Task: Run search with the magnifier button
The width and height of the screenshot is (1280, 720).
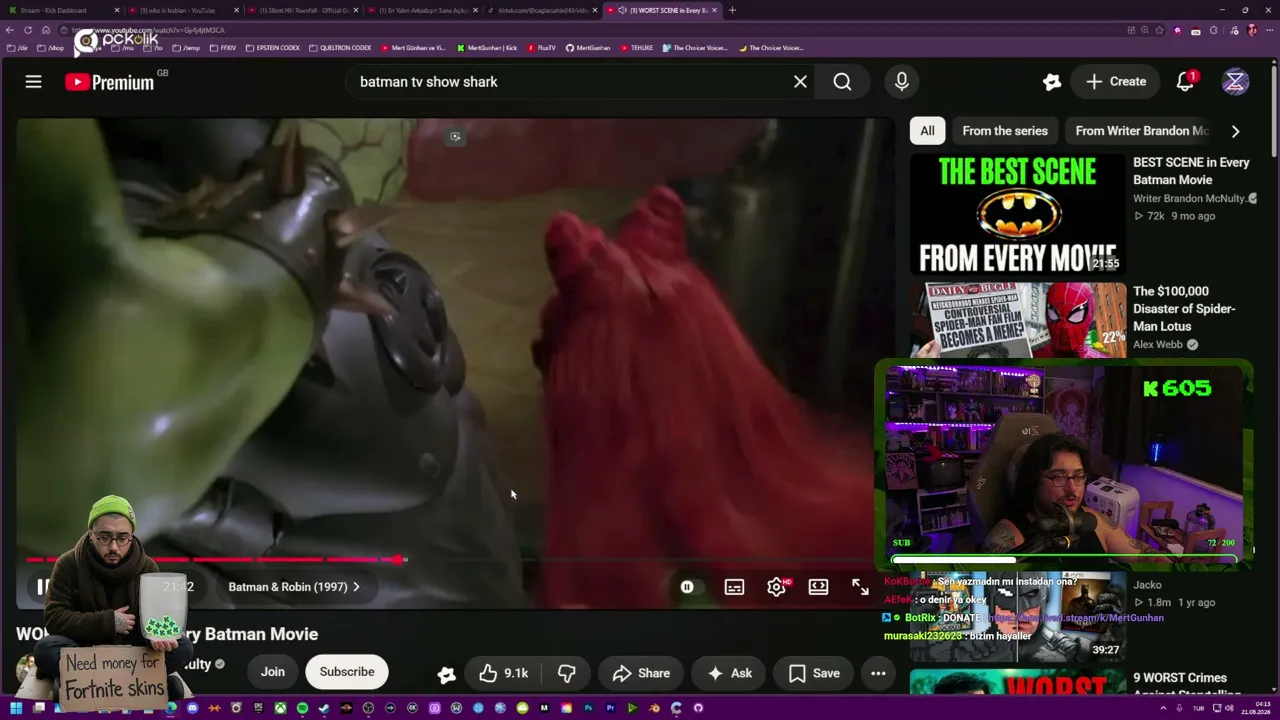Action: [x=842, y=82]
